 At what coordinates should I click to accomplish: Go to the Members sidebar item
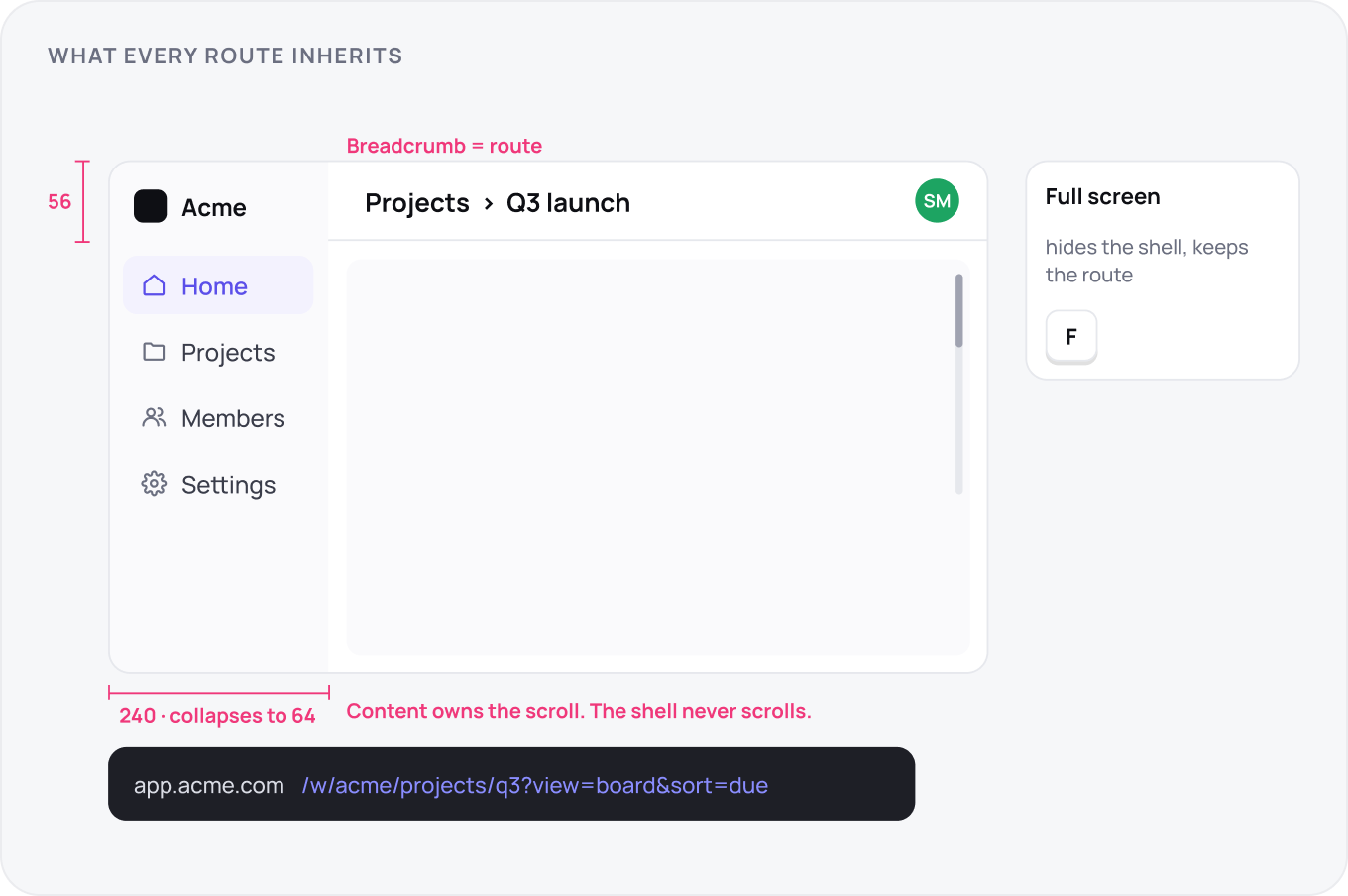218,418
